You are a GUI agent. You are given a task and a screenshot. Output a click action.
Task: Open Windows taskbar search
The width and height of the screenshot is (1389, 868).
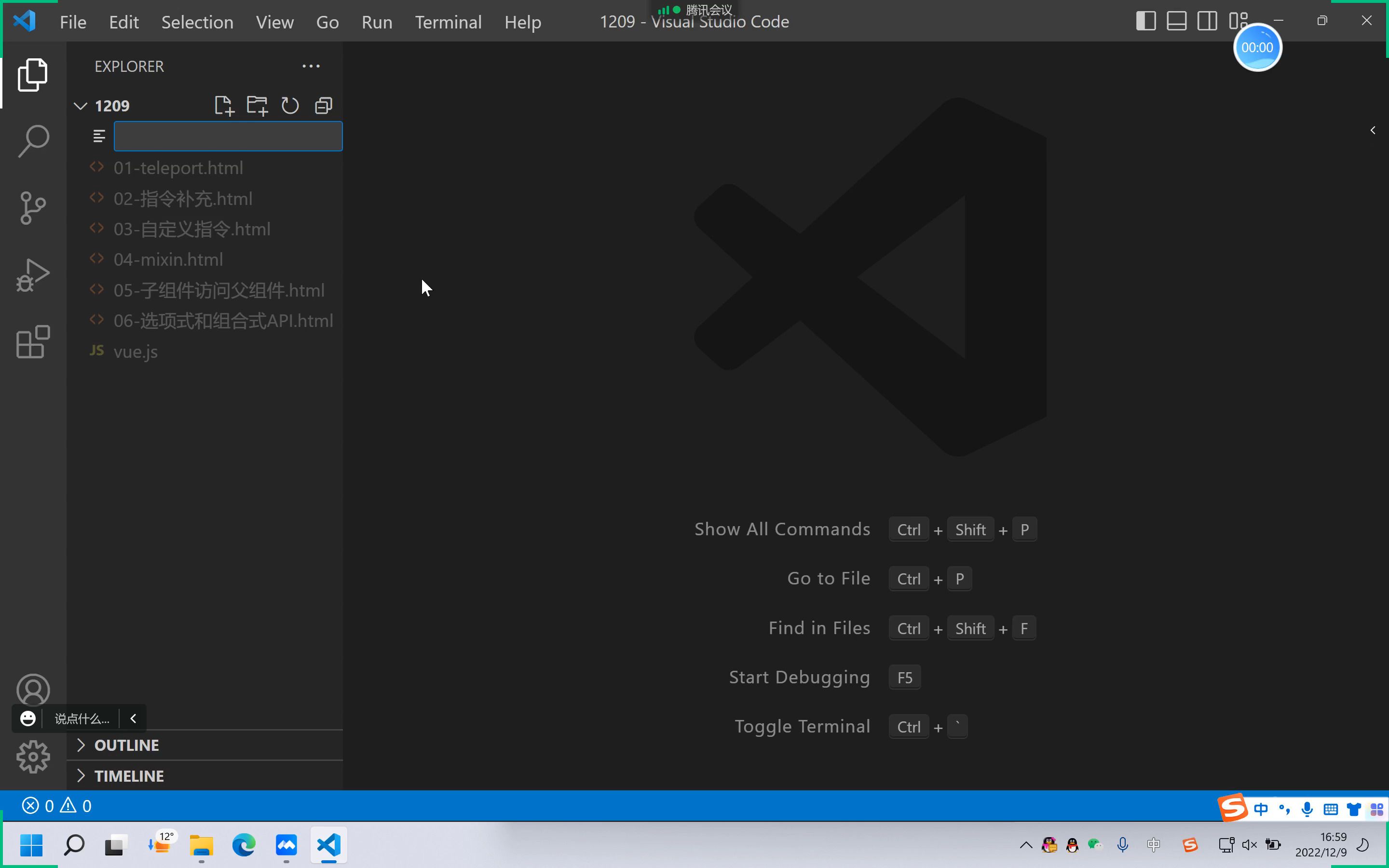point(73,845)
